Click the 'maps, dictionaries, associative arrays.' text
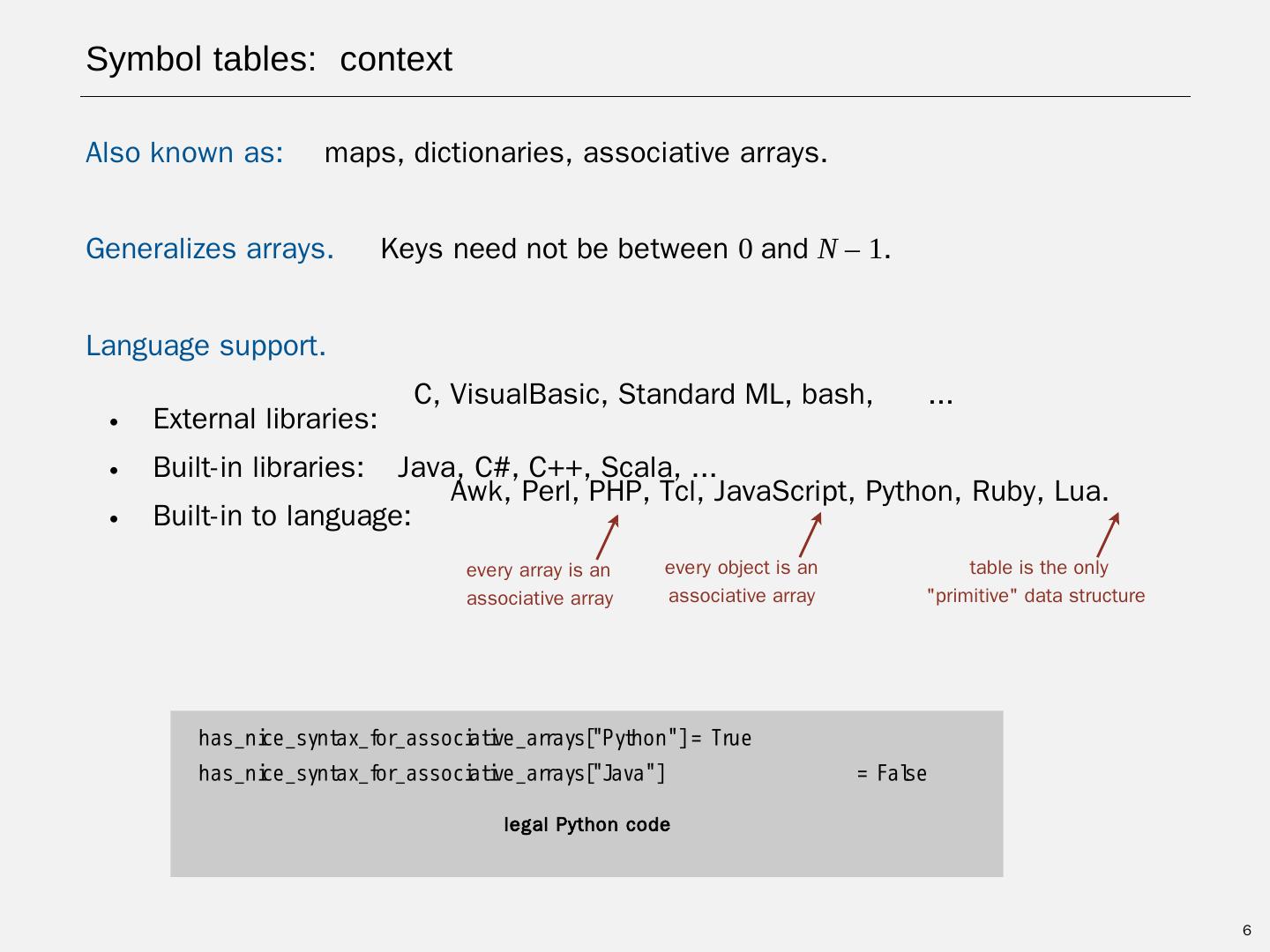Screen dimensions: 1270x952 coord(576,152)
